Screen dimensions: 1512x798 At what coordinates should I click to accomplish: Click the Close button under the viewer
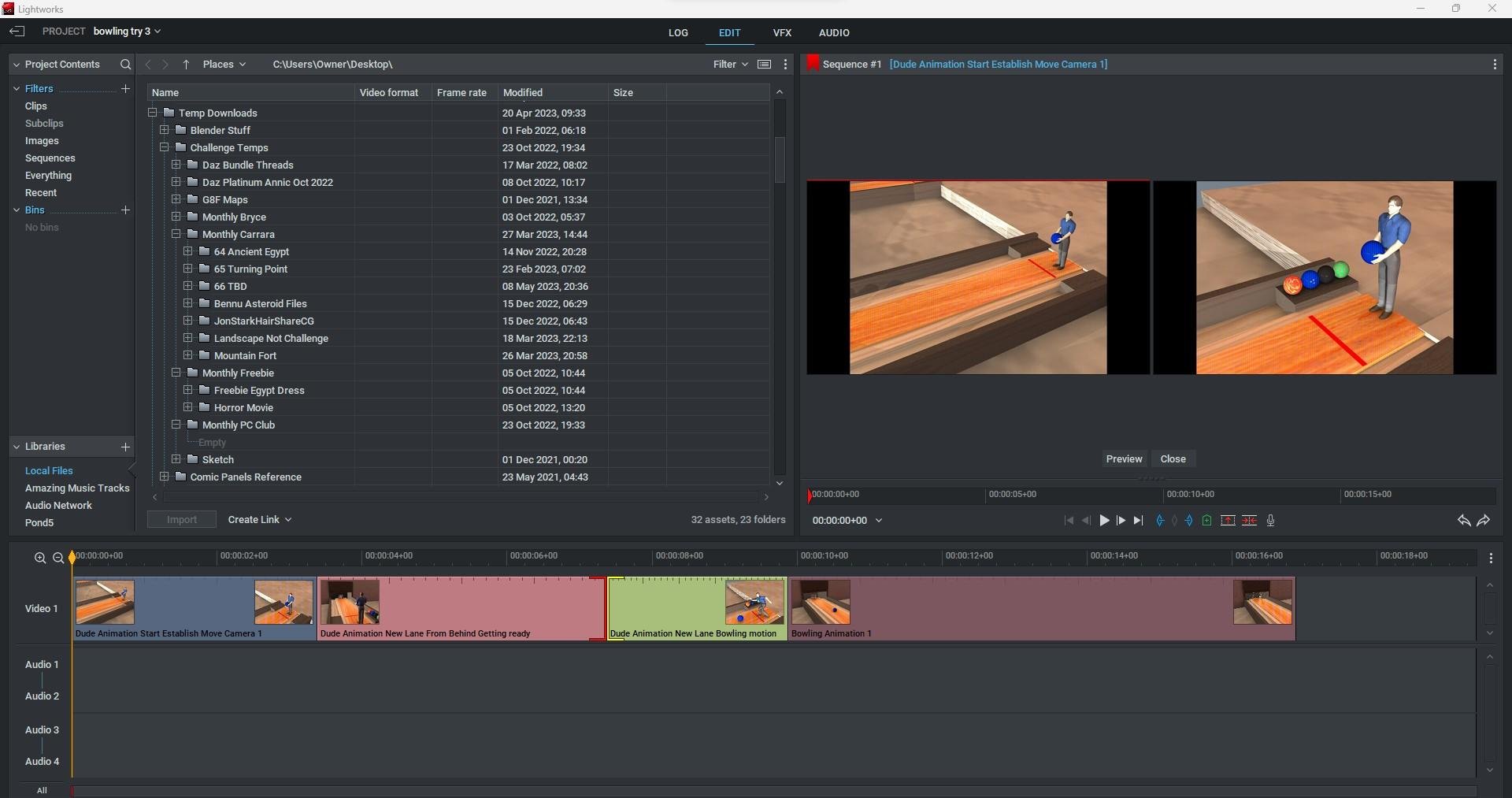(1173, 459)
